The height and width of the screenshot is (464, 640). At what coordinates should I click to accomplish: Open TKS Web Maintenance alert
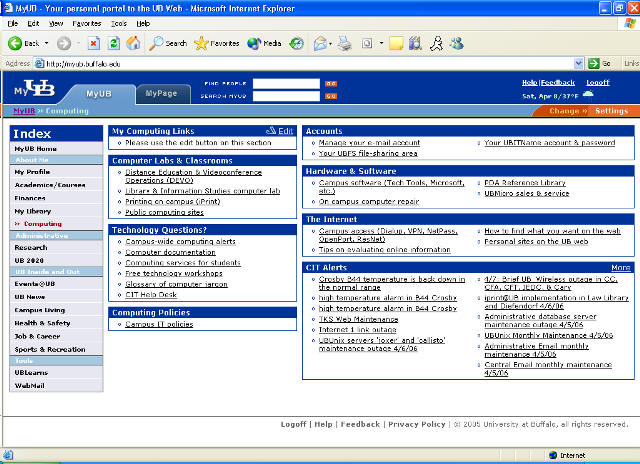358,319
